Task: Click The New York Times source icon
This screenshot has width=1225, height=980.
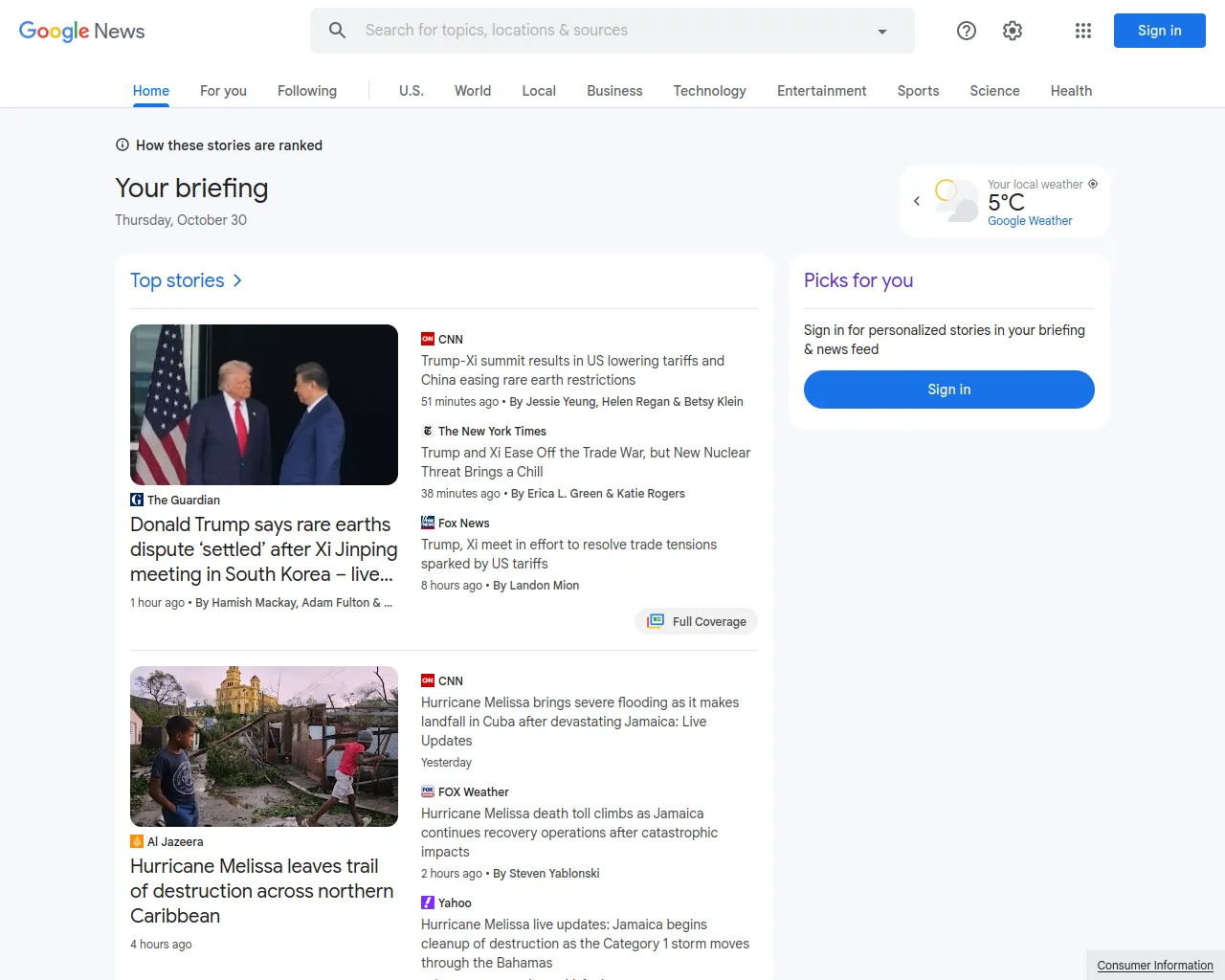Action: coord(428,431)
